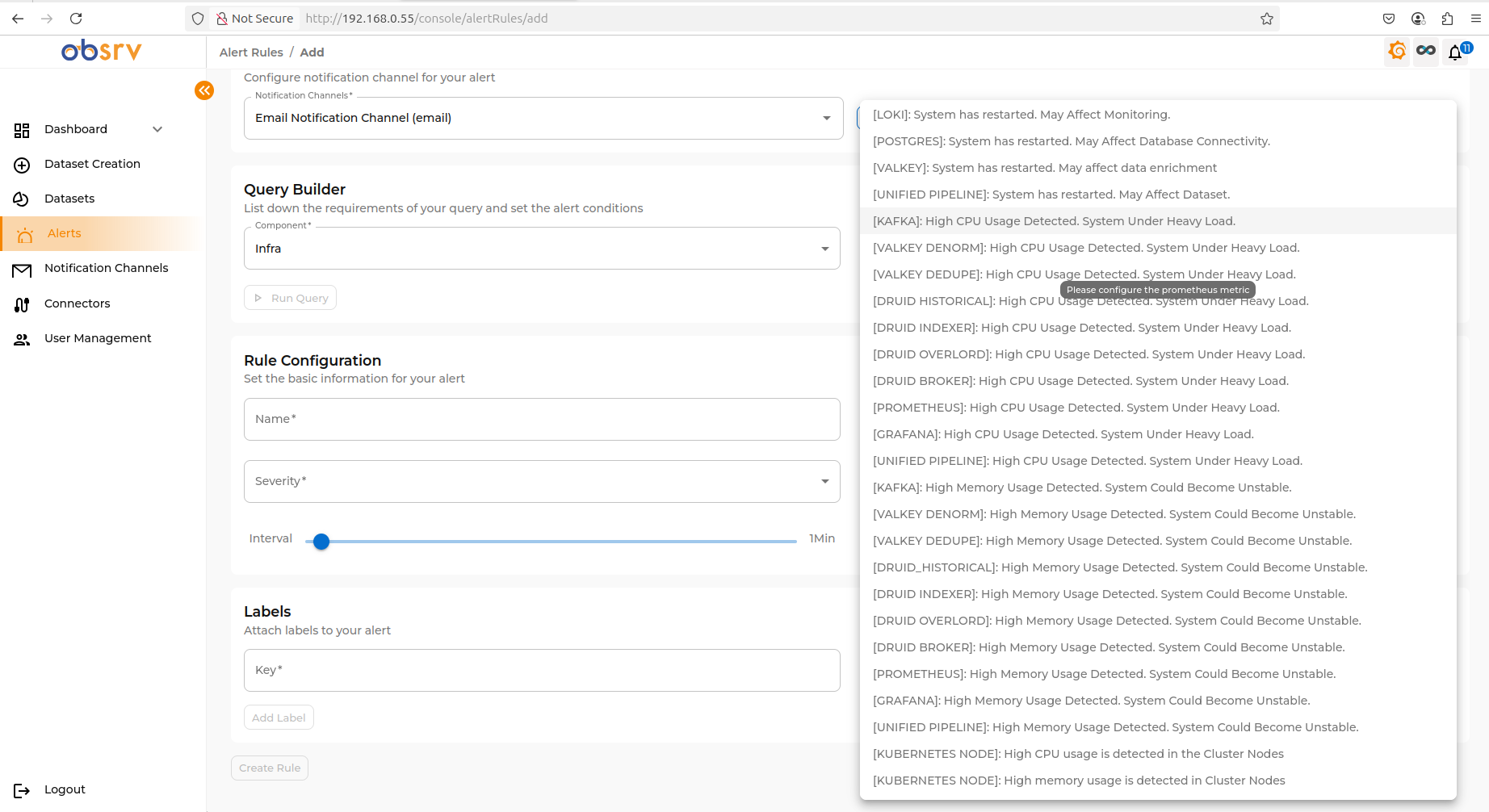Click the Dashboard grid icon
The image size is (1489, 812).
click(x=22, y=130)
